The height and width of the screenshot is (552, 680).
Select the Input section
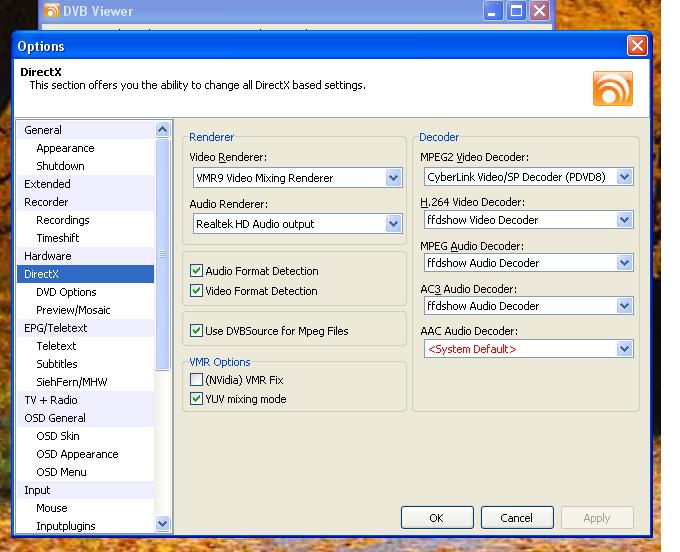[x=85, y=490]
